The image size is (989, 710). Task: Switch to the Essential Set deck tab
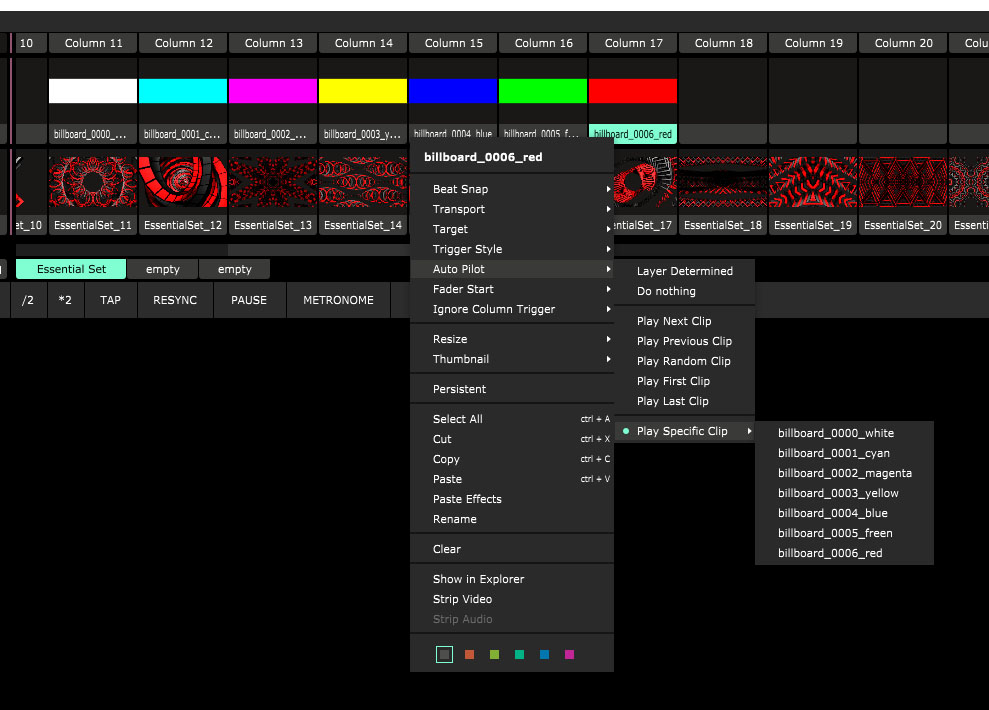click(x=71, y=269)
